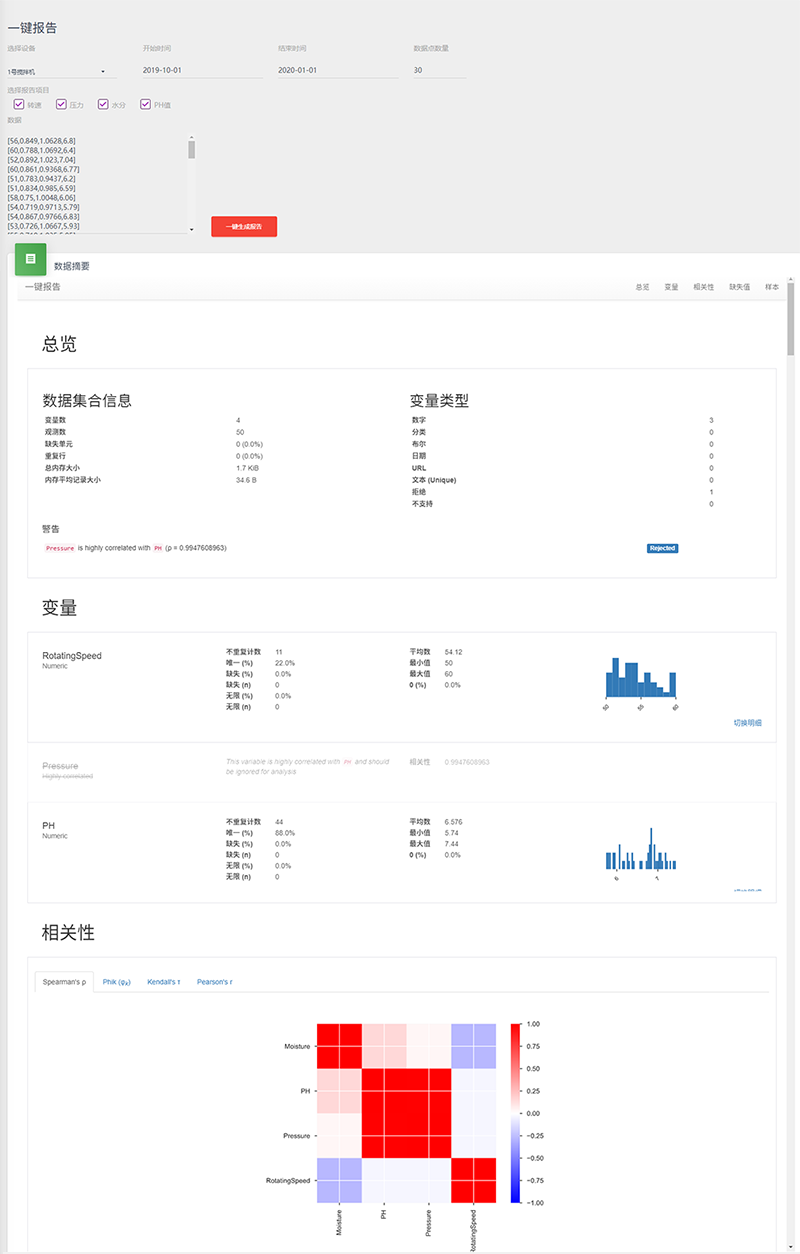Click the RotatingSpeed histogram thumbnail
Screen dimensions: 800x1254
pyautogui.click(x=642, y=682)
